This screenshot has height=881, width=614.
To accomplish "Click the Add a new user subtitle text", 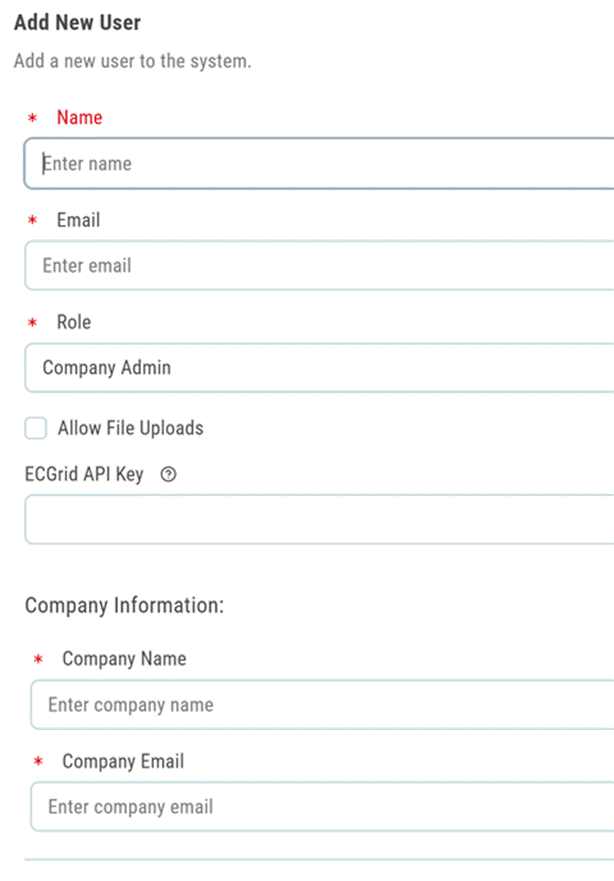I will pos(129,61).
